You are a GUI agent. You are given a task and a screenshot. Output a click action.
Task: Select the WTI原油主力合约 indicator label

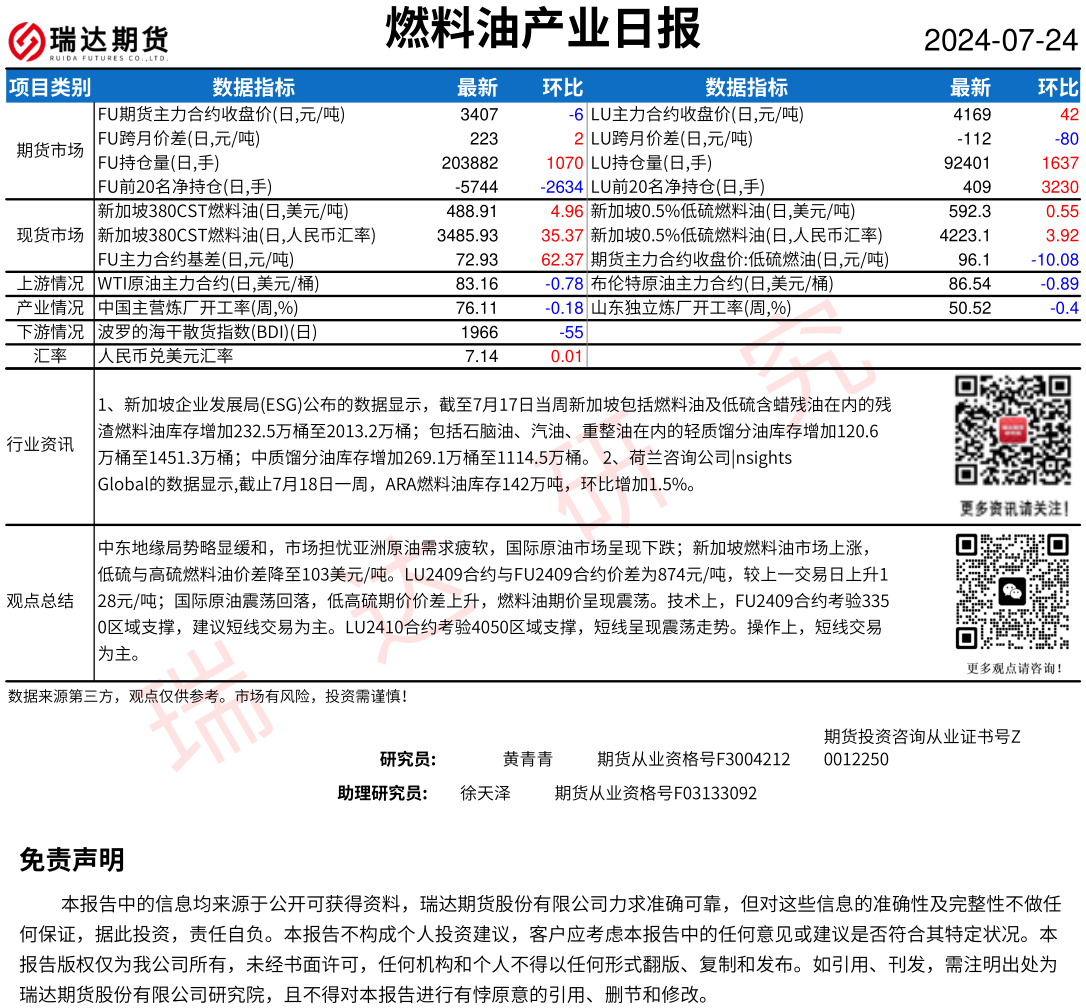tap(194, 284)
